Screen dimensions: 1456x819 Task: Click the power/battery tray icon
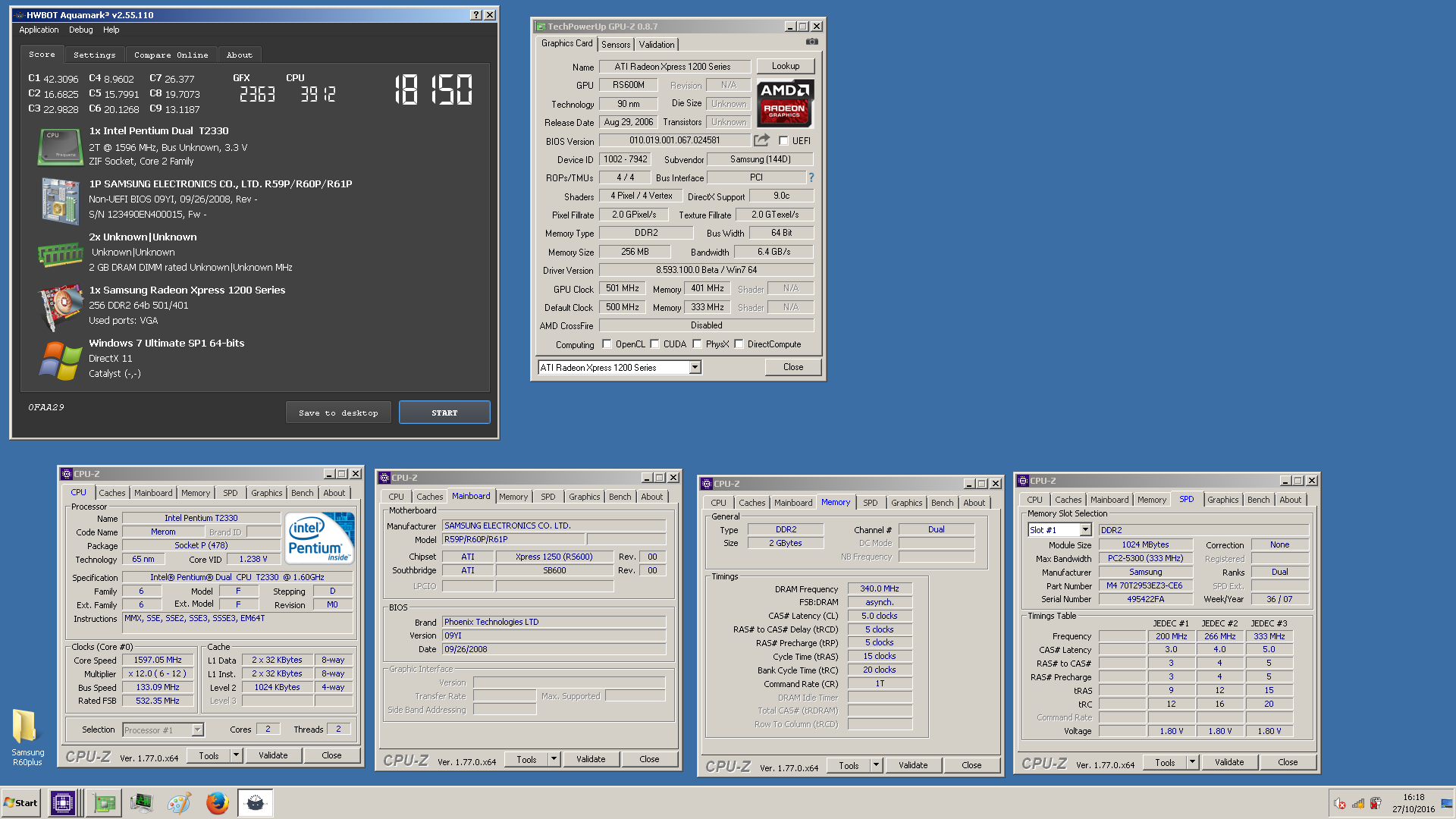coord(1376,804)
